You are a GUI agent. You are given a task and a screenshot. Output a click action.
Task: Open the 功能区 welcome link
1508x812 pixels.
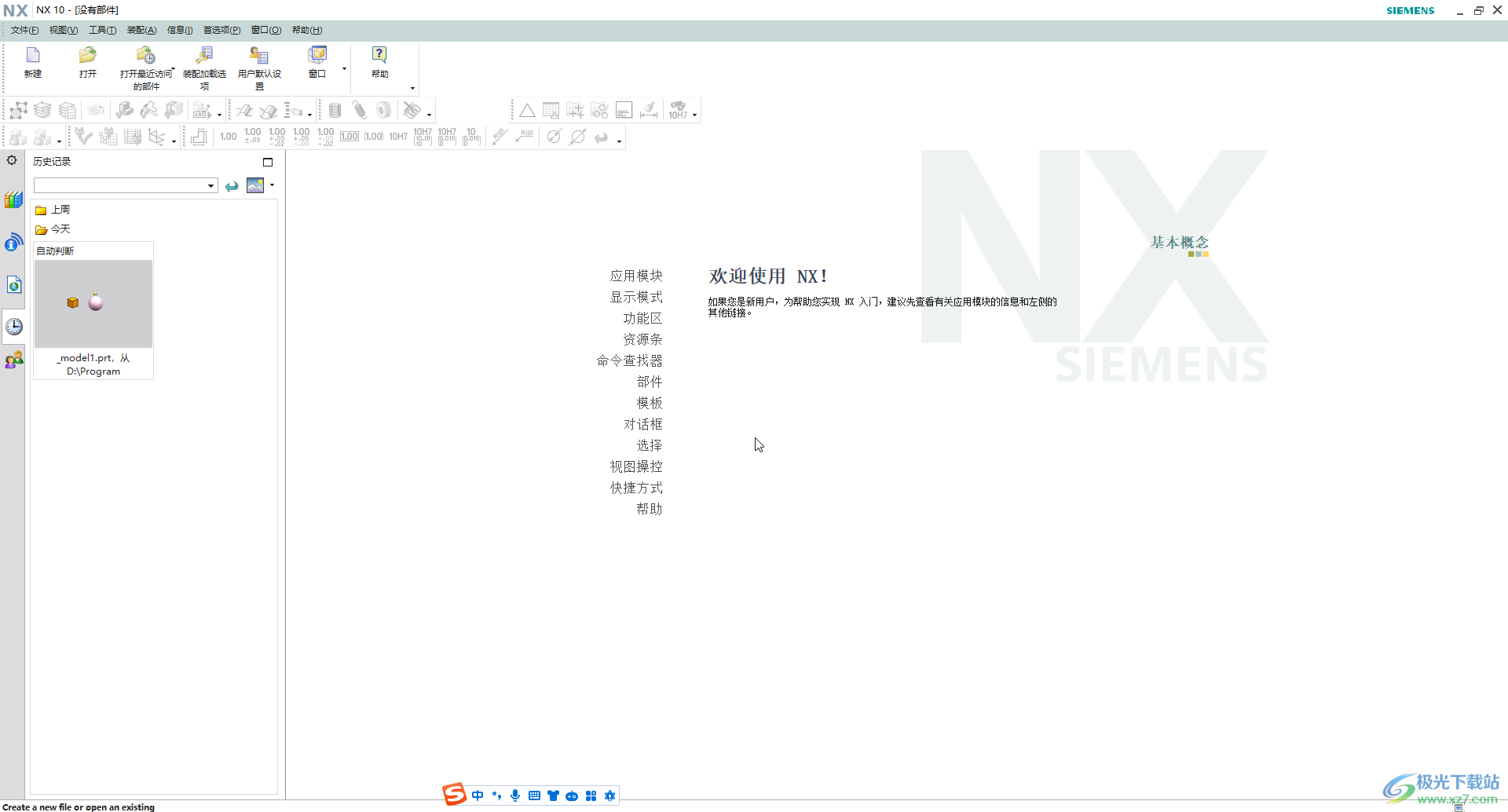642,318
